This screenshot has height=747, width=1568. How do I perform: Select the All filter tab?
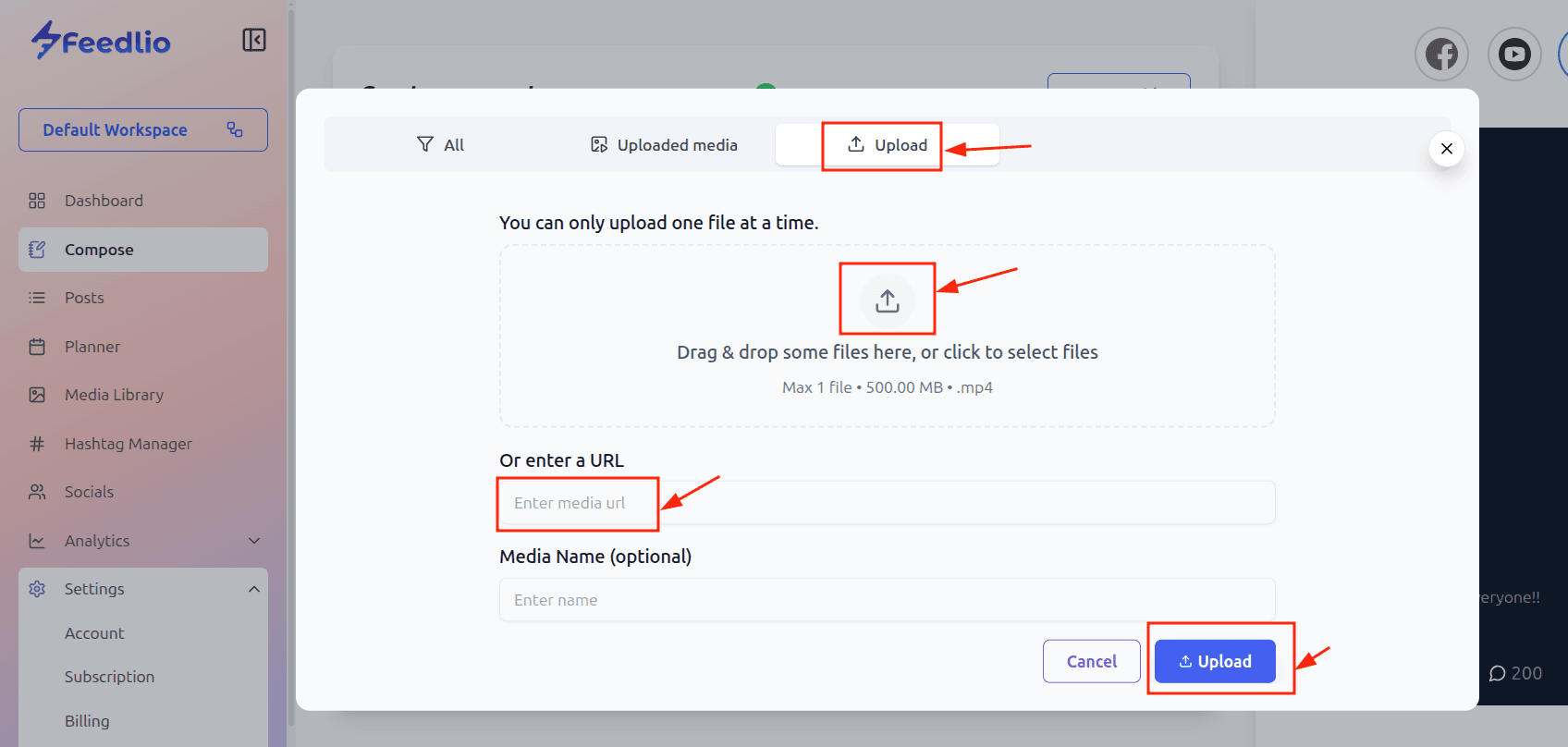coord(441,145)
